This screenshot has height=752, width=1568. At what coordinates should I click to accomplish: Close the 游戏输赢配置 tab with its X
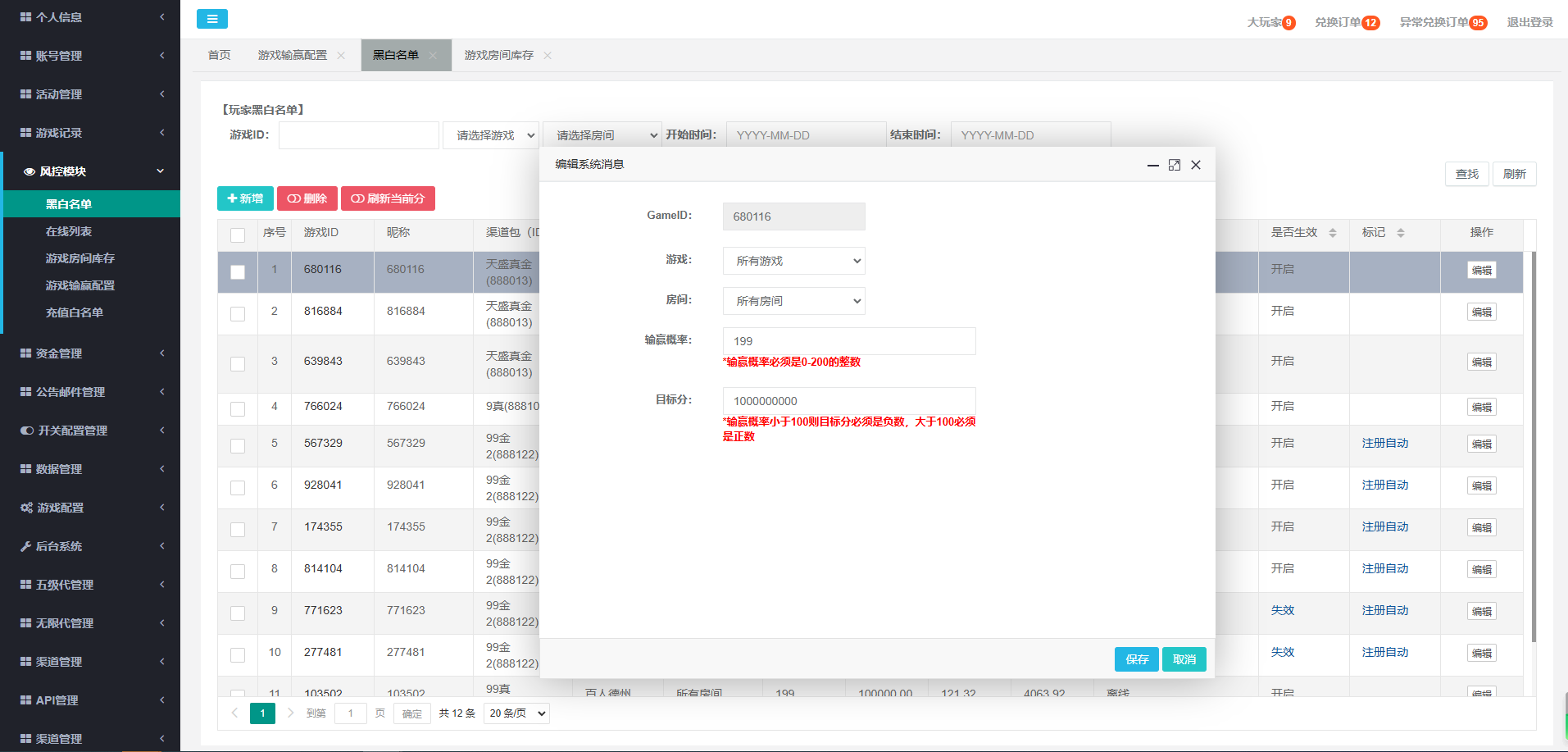pyautogui.click(x=341, y=56)
